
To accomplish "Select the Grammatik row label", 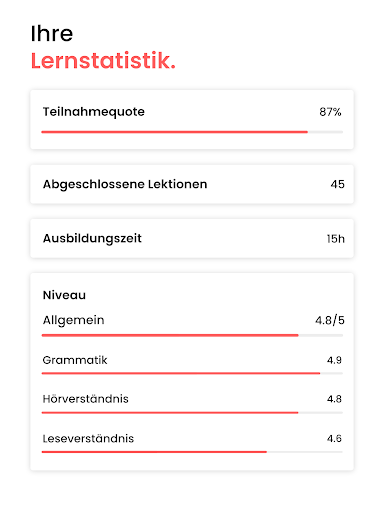I will (75, 360).
